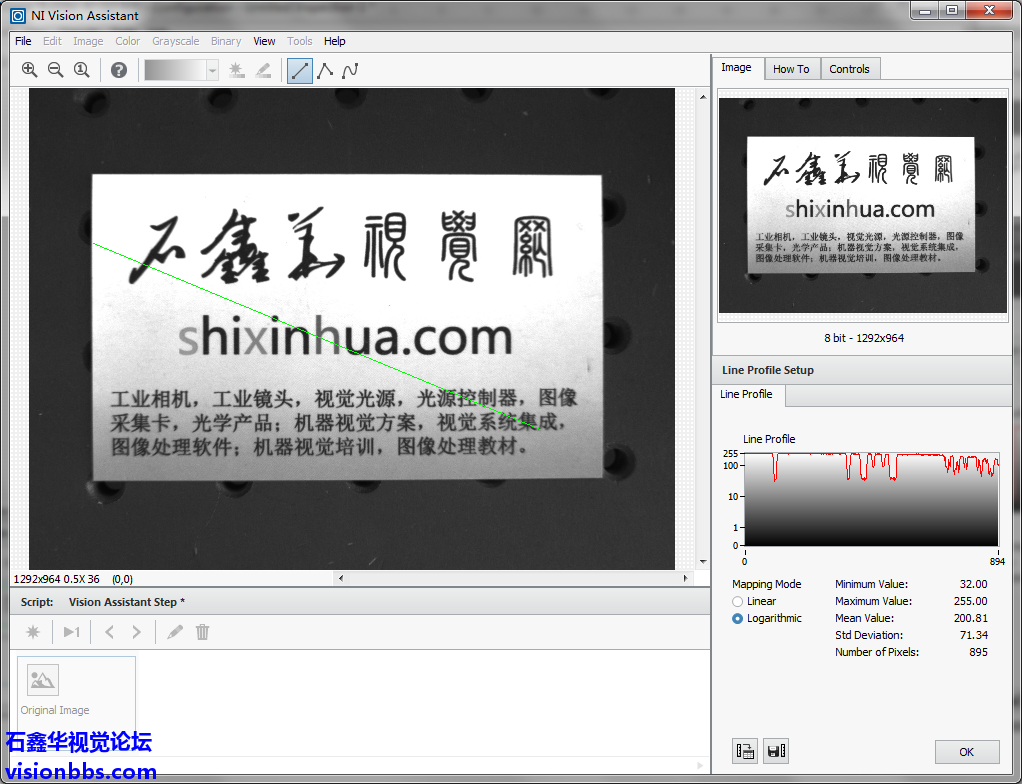Select the Broken Line tool
Image resolution: width=1022 pixels, height=784 pixels.
[x=325, y=70]
